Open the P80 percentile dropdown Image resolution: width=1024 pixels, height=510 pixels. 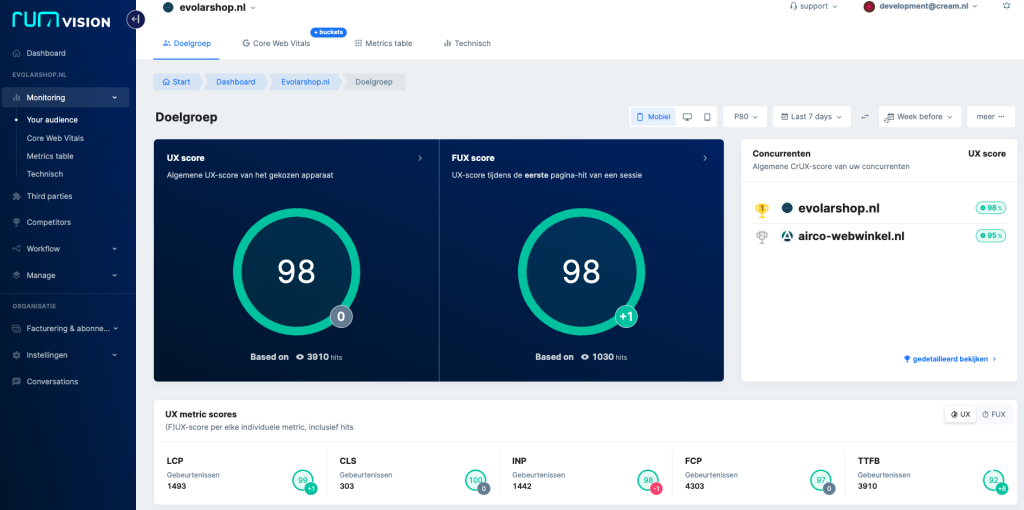coord(744,117)
